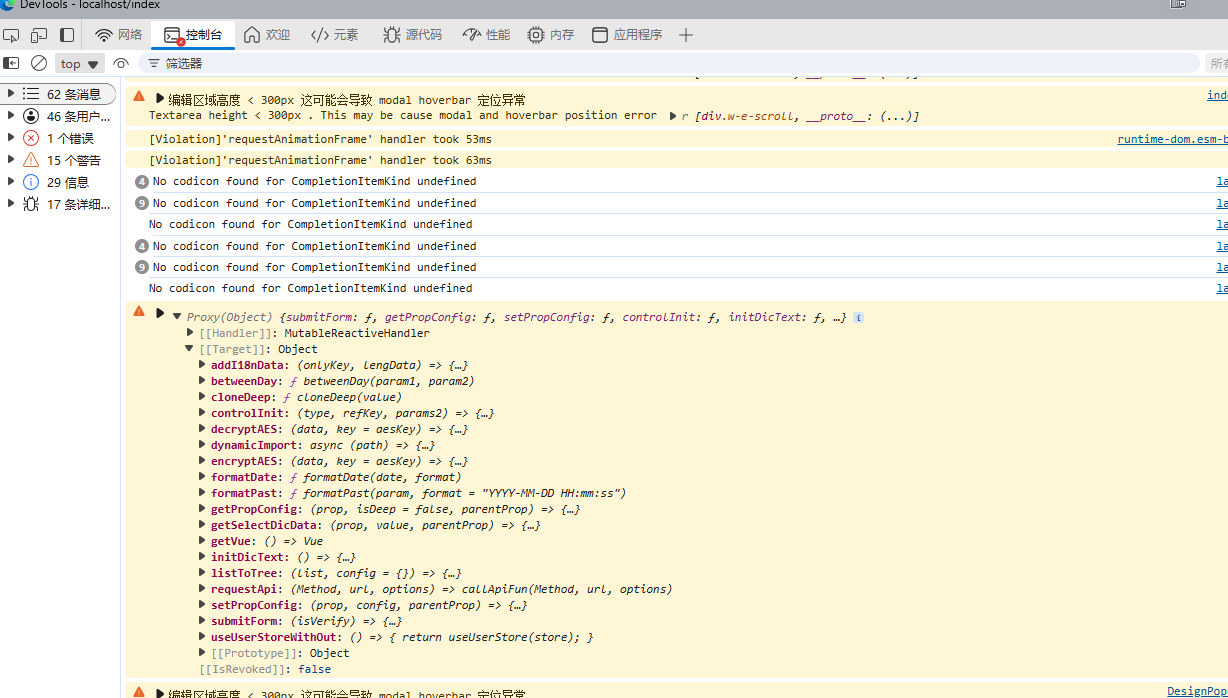
Task: Hide the console sidebar with the toggle icon
Action: 12,63
